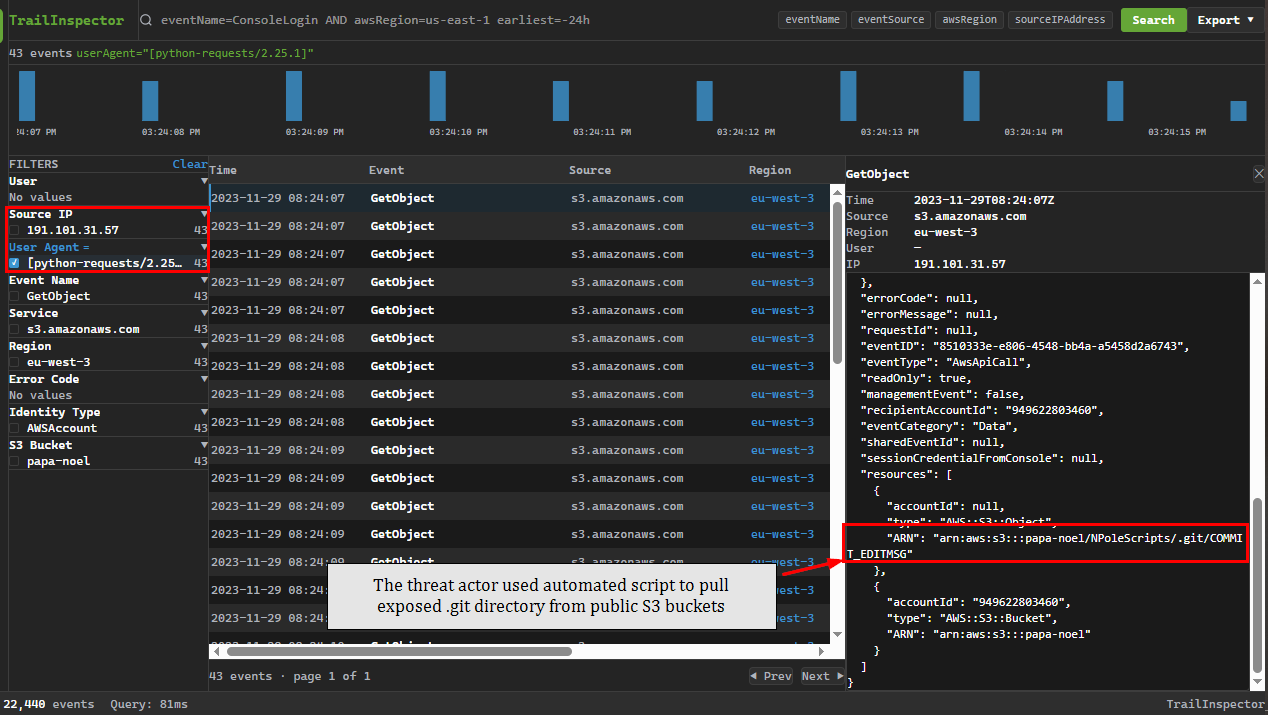Run the query with the Search button
This screenshot has height=715, width=1268.
[1153, 20]
